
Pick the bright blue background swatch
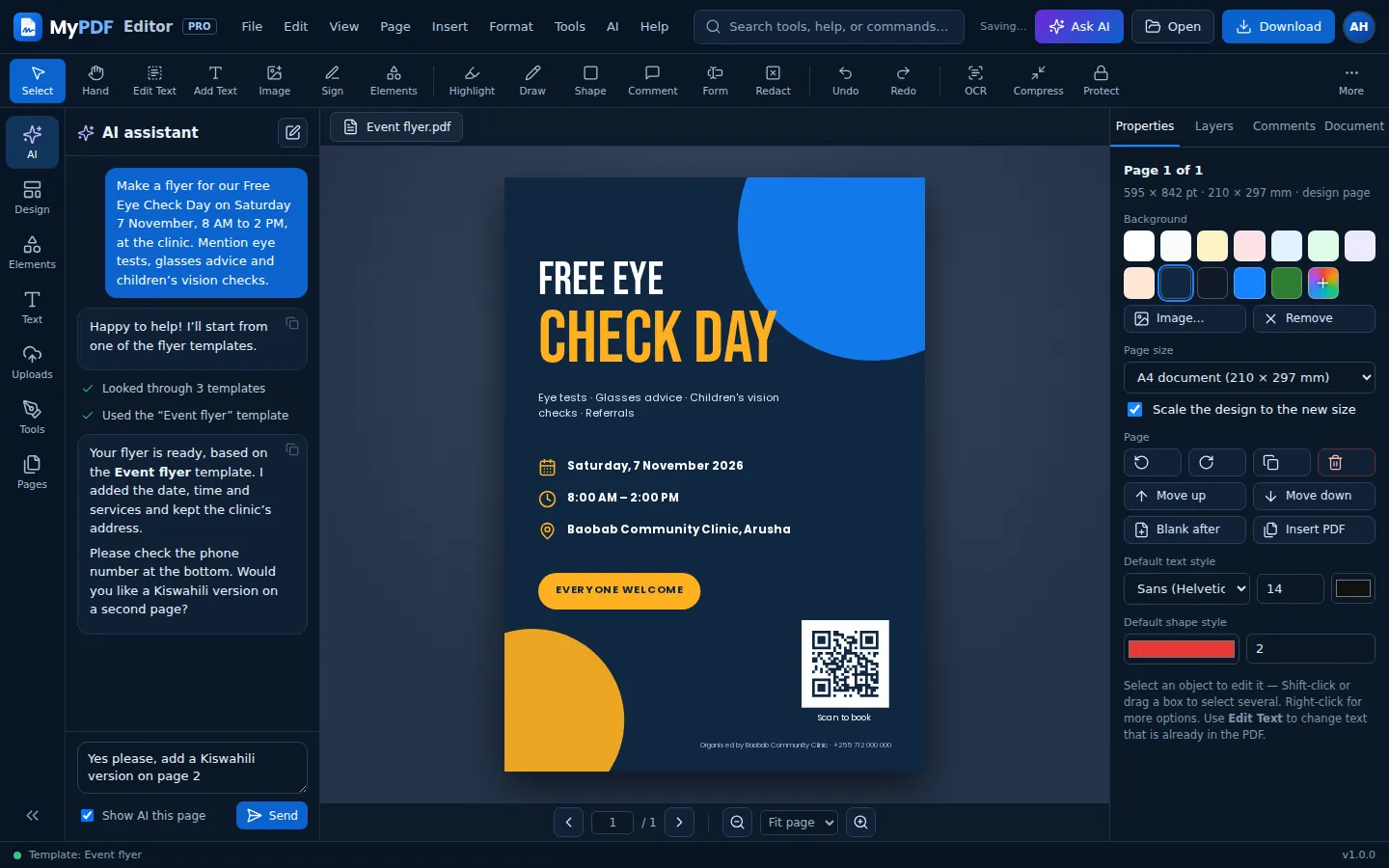[1249, 283]
